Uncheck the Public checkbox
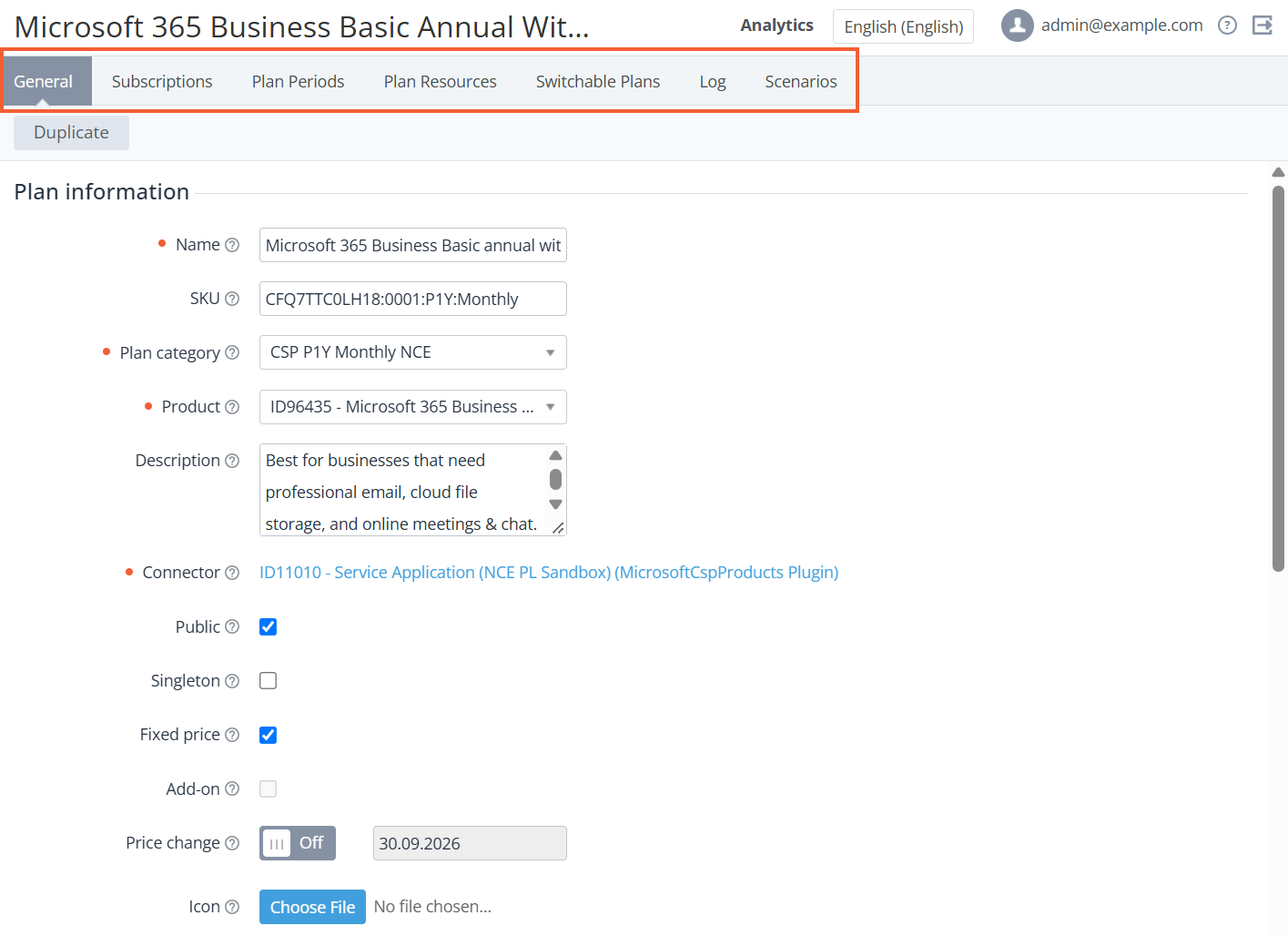This screenshot has height=936, width=1288. [x=268, y=626]
